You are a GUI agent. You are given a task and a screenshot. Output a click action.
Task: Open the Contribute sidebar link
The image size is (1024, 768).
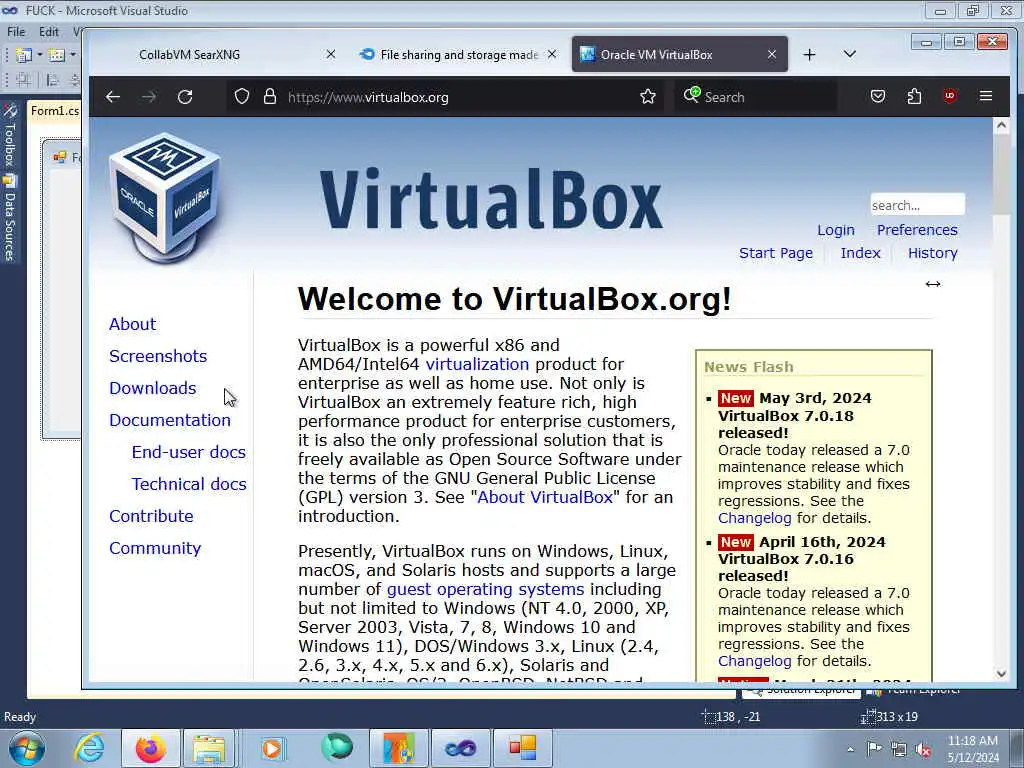click(x=151, y=516)
